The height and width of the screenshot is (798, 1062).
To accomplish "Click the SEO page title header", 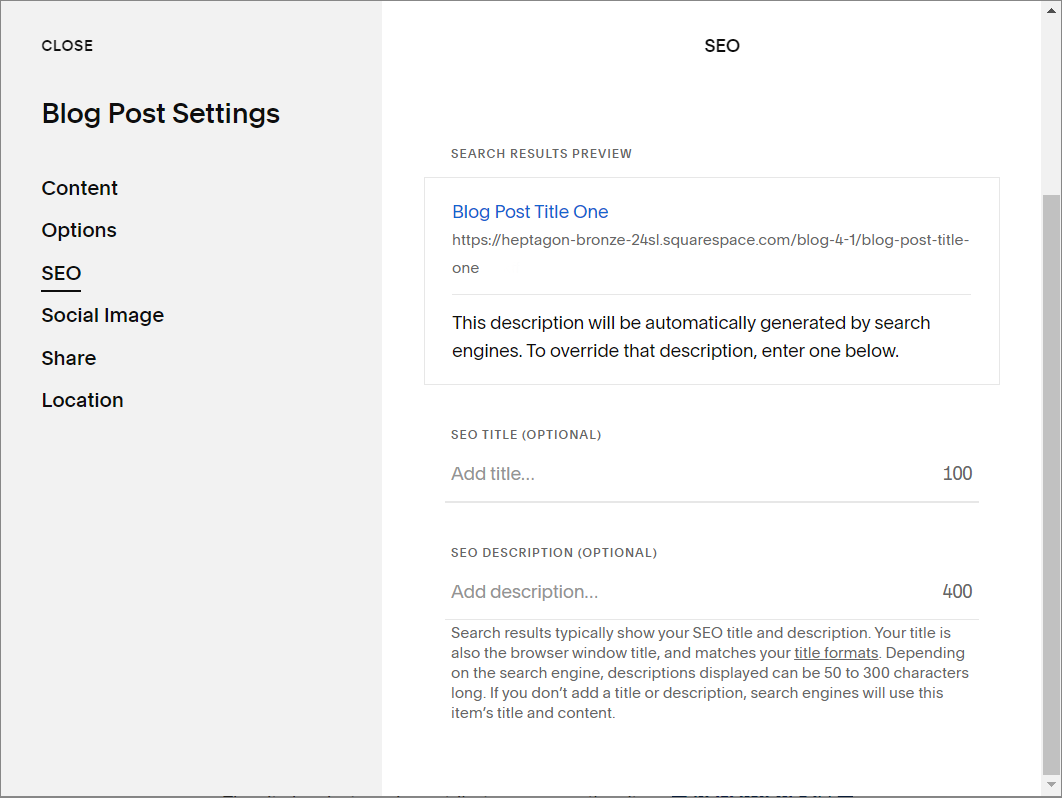I will point(722,45).
